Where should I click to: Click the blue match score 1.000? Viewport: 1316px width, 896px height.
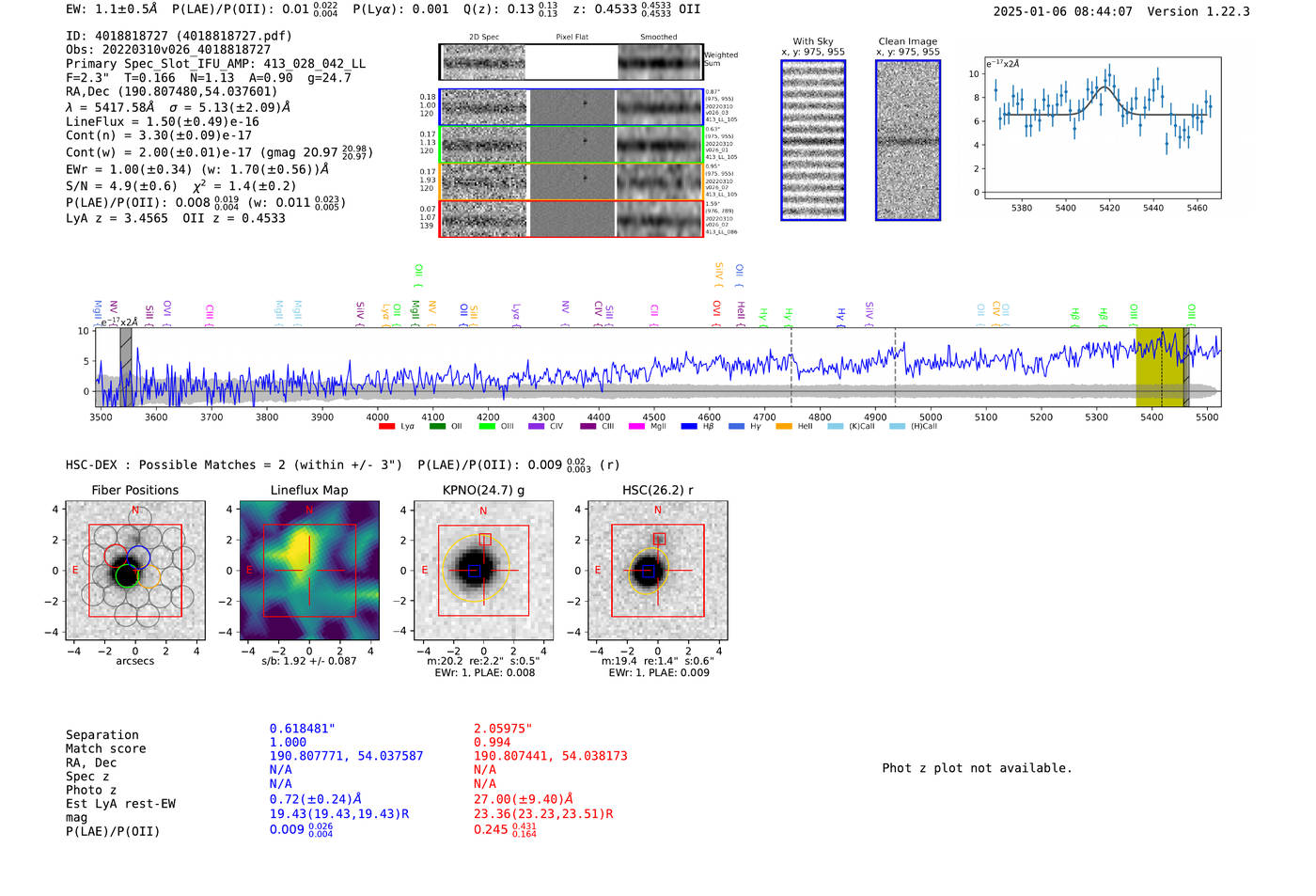pyautogui.click(x=288, y=743)
